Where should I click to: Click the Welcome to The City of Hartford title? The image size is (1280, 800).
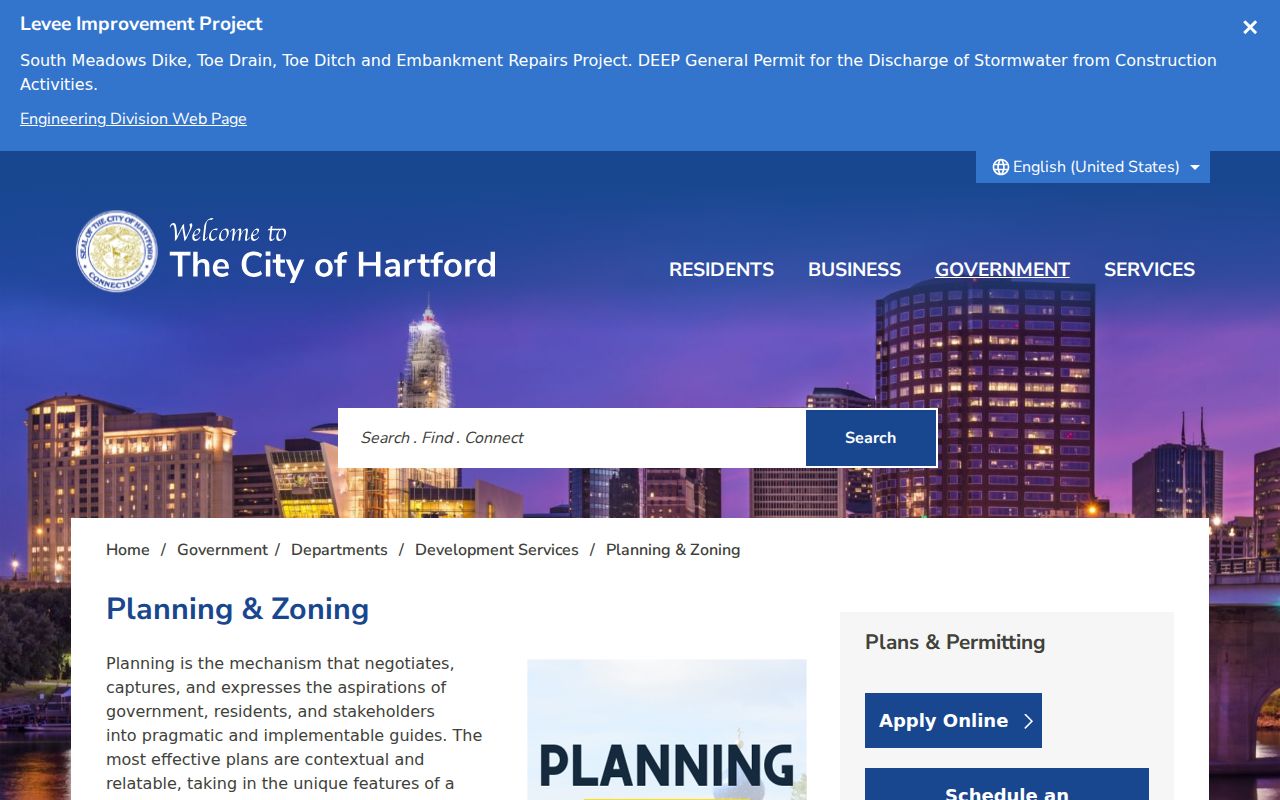coord(332,251)
